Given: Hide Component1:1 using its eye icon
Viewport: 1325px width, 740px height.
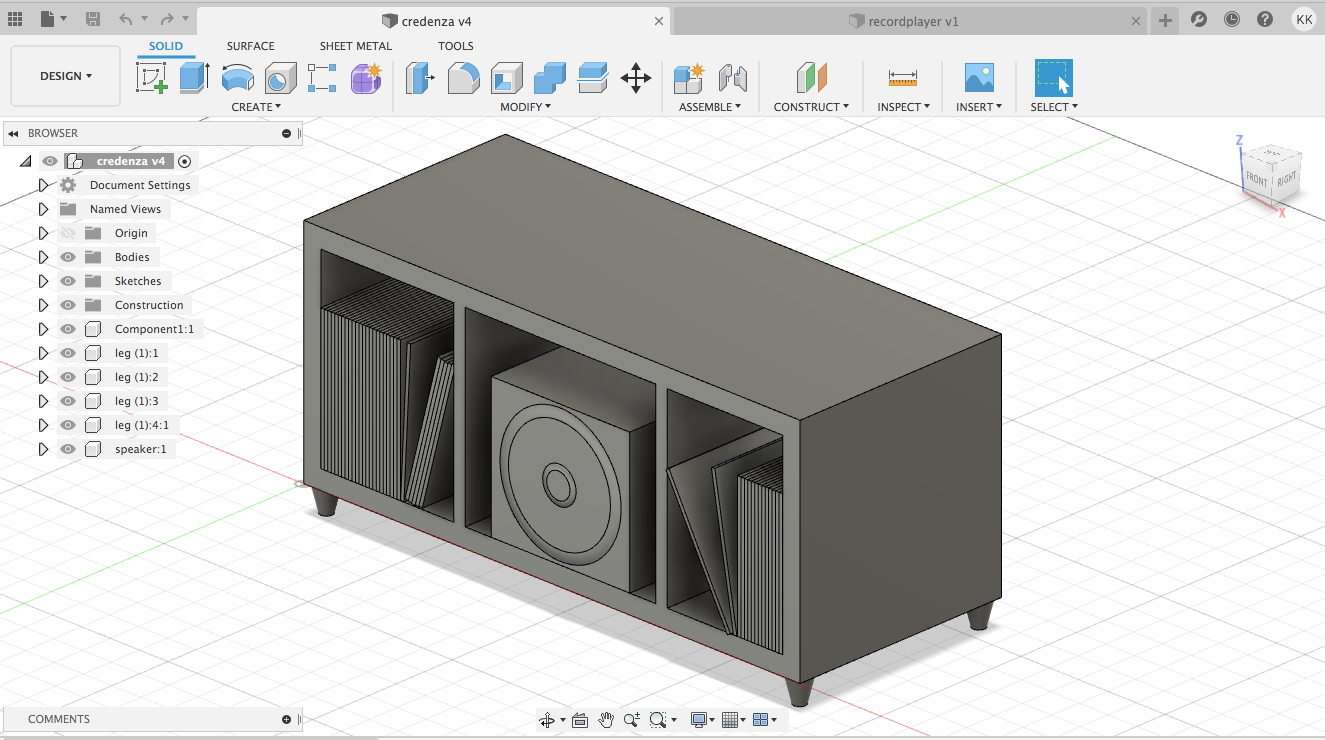Looking at the screenshot, I should coord(68,329).
